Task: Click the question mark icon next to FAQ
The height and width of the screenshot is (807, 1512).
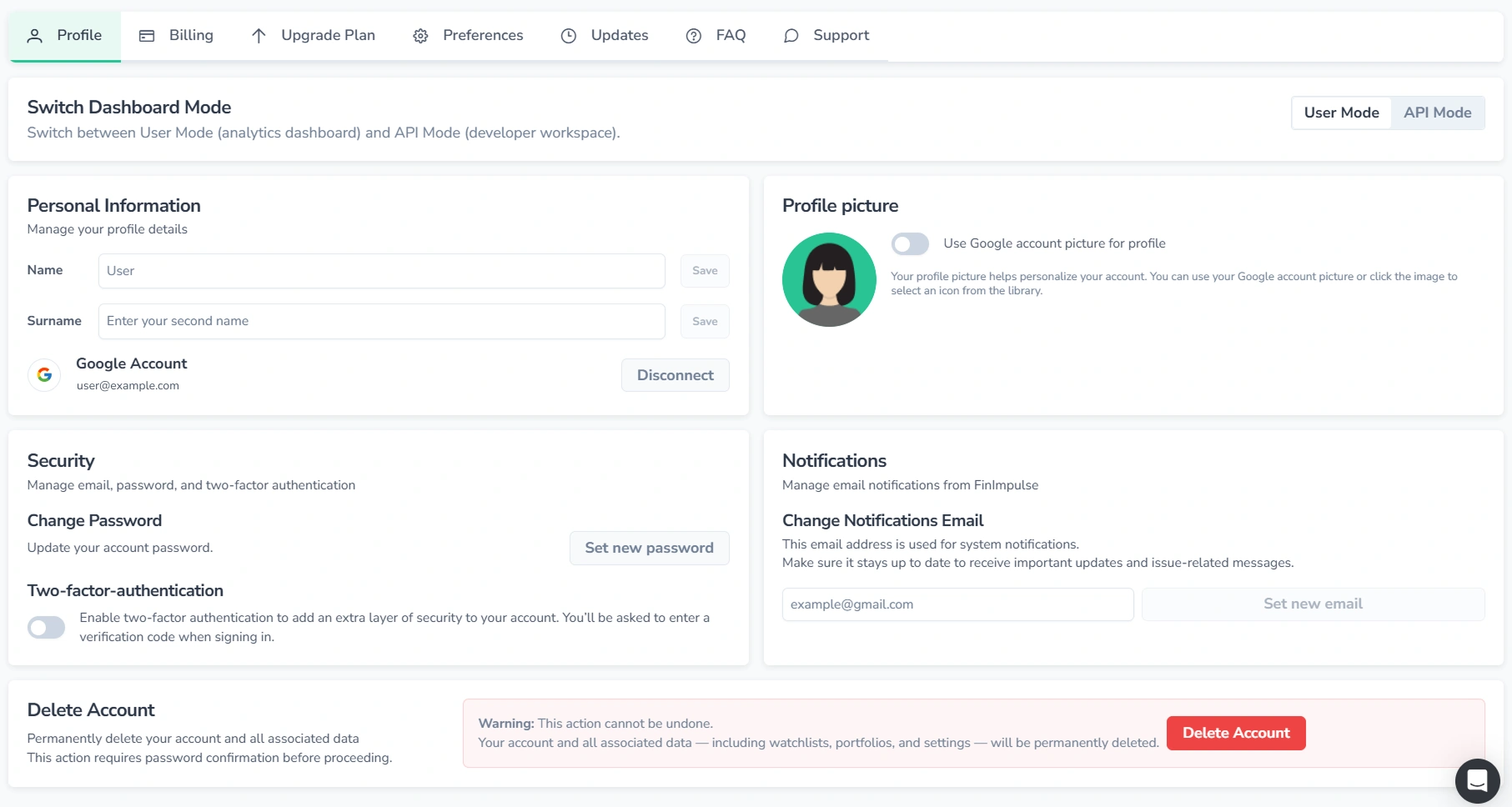Action: pos(692,35)
